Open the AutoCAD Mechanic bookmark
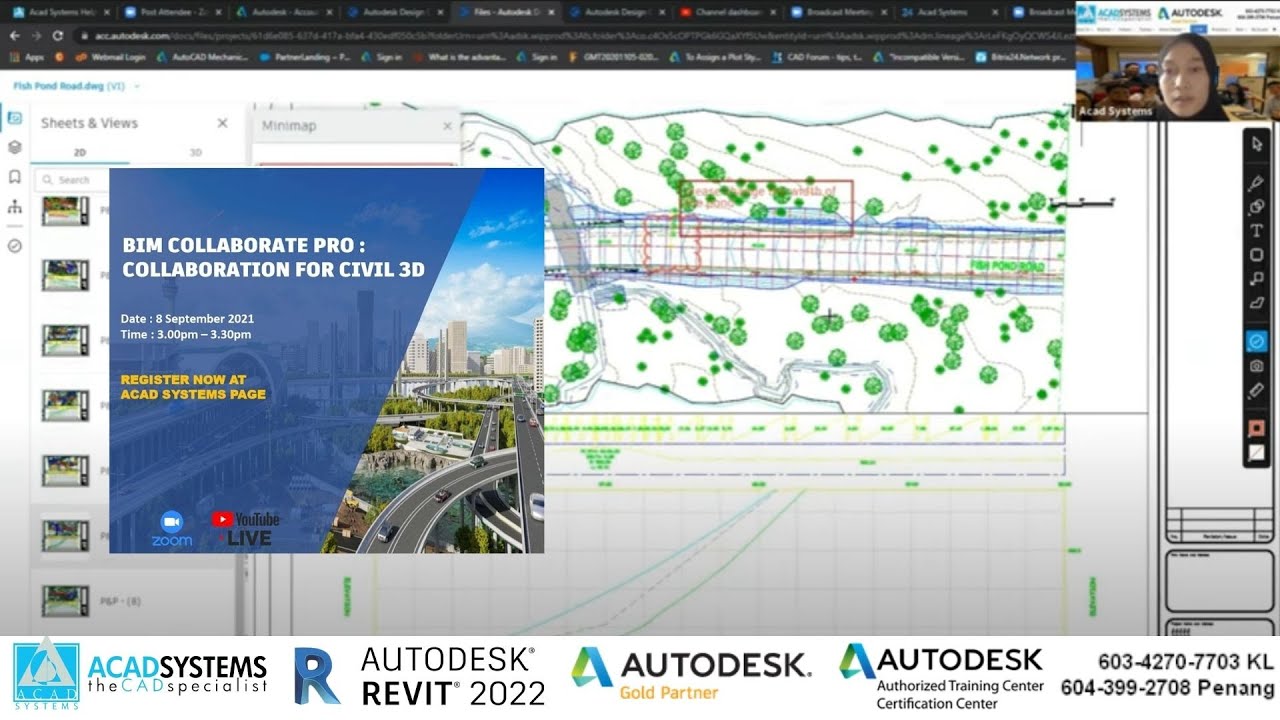Screen dimensions: 1280x720 202,58
